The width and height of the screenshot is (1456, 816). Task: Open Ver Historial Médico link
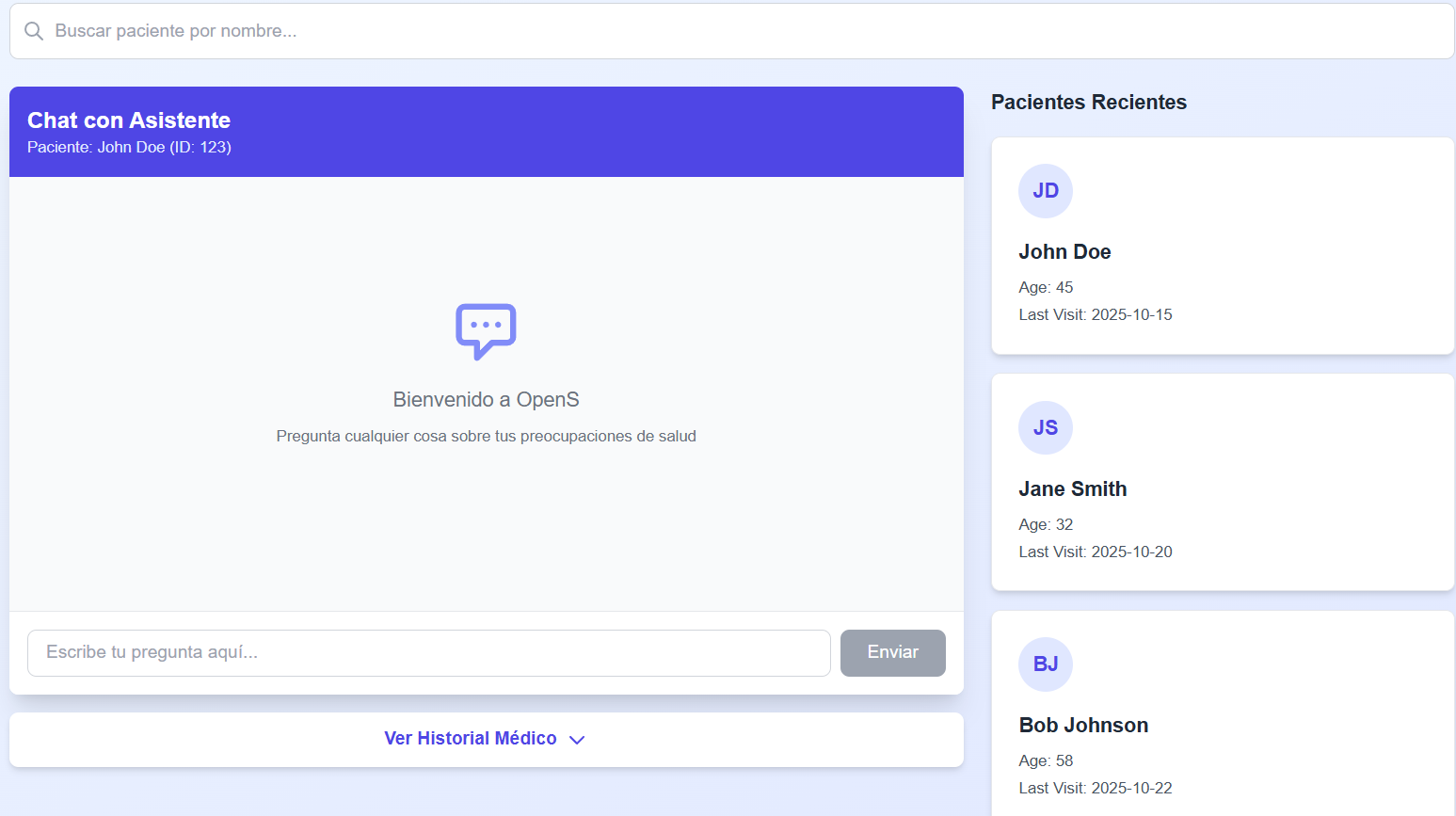[471, 738]
